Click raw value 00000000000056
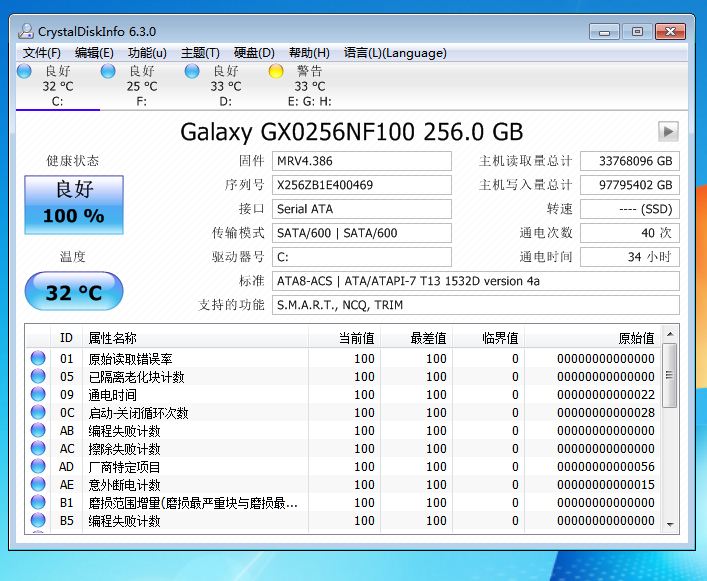Image resolution: width=707 pixels, height=581 pixels. (606, 467)
